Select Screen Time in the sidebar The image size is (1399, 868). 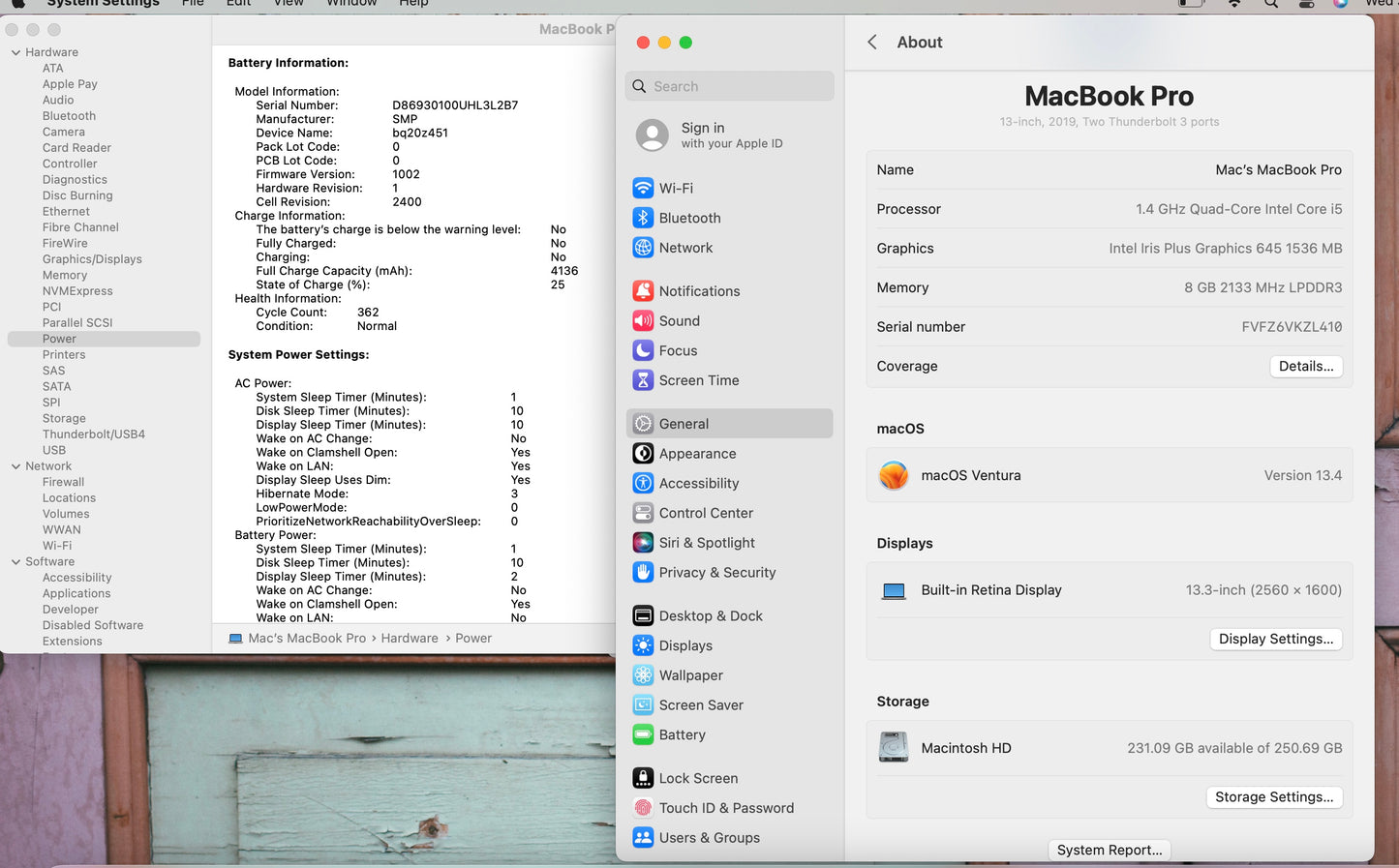[698, 380]
